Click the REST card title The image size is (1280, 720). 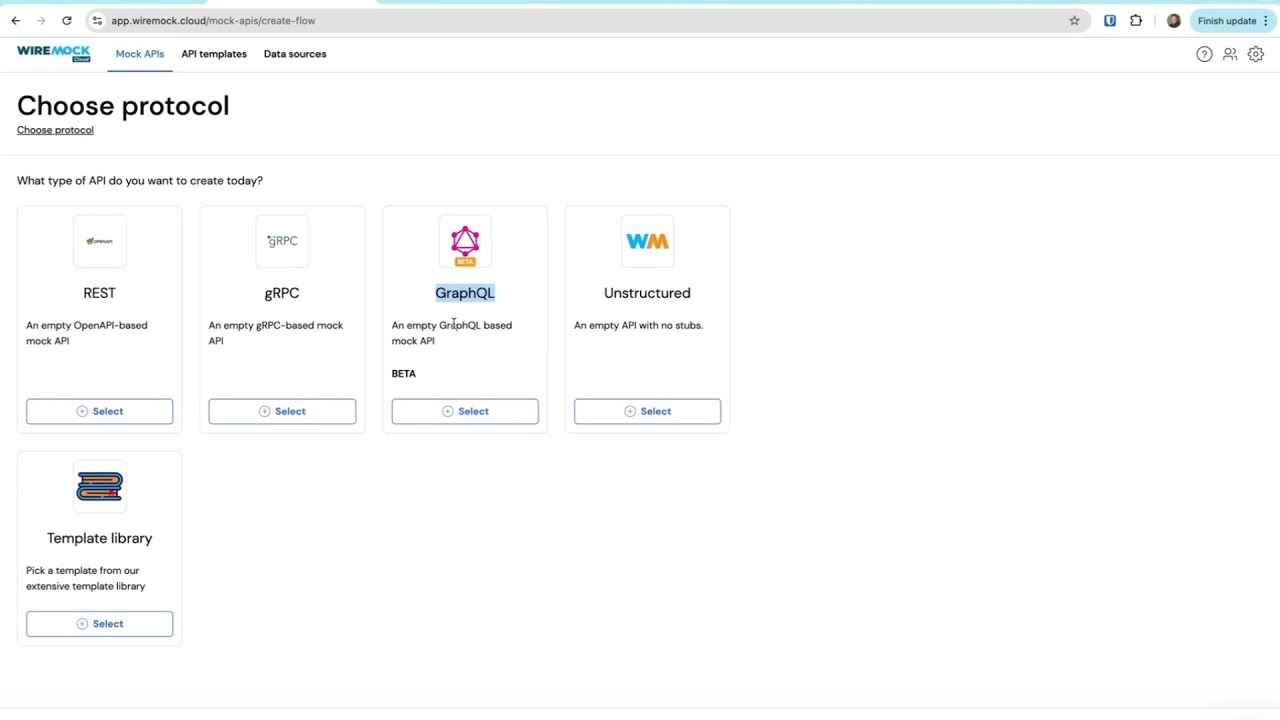[x=99, y=293]
